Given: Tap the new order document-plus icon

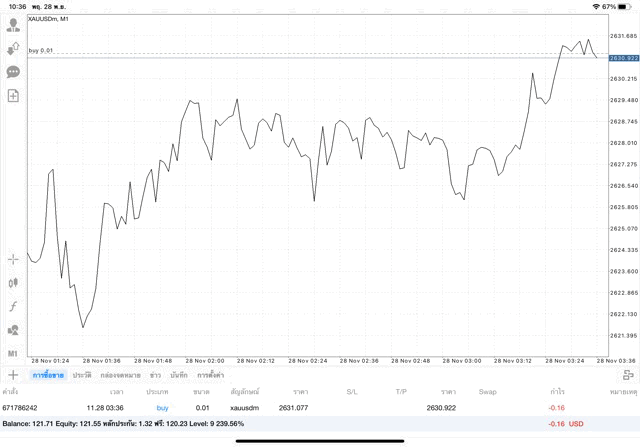Looking at the screenshot, I should click(13, 96).
